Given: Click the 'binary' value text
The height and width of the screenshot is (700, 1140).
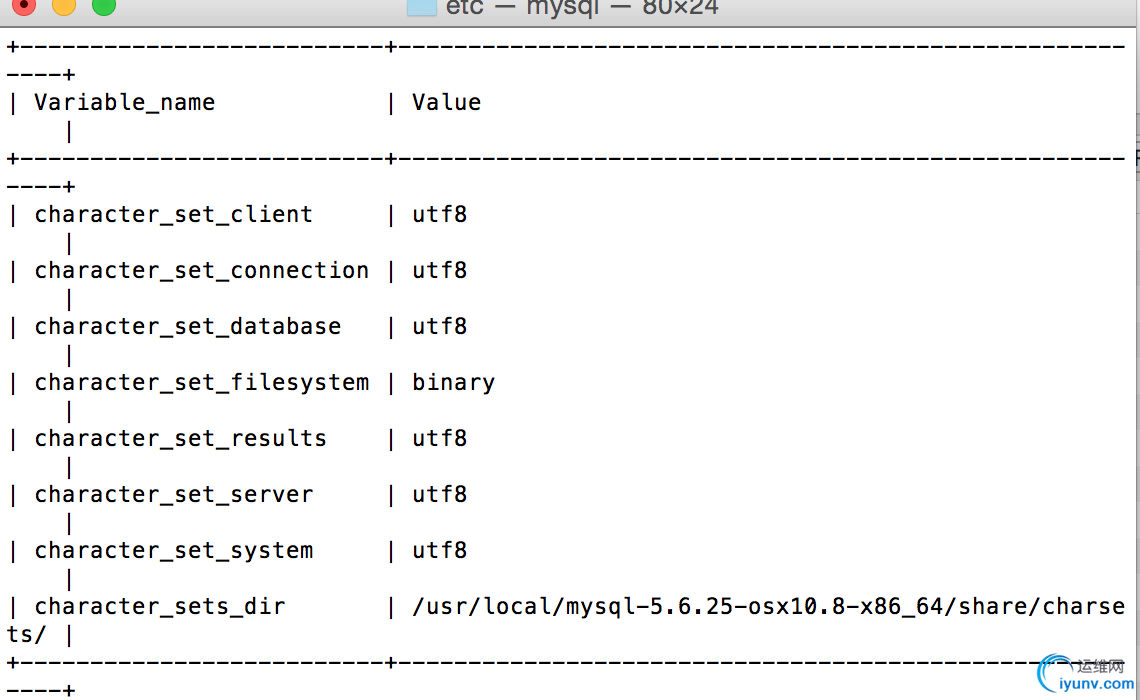Looking at the screenshot, I should point(454,382).
